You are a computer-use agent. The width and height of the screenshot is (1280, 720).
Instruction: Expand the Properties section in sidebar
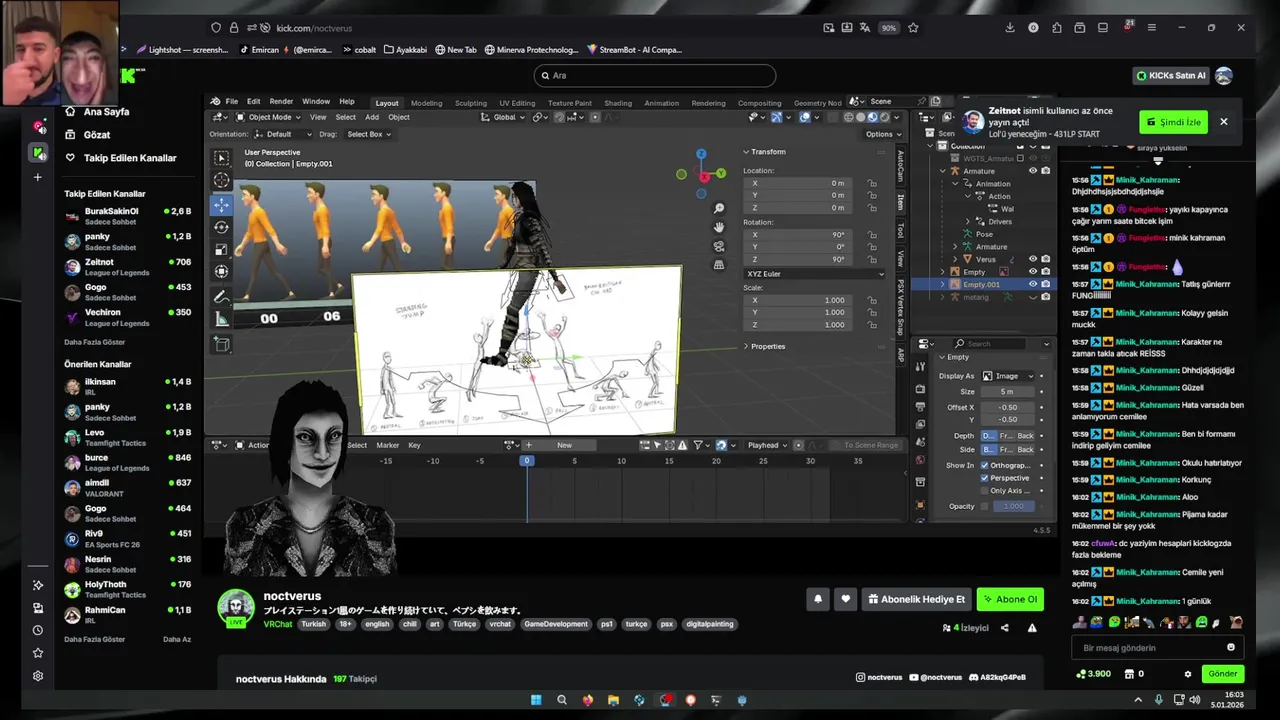765,346
